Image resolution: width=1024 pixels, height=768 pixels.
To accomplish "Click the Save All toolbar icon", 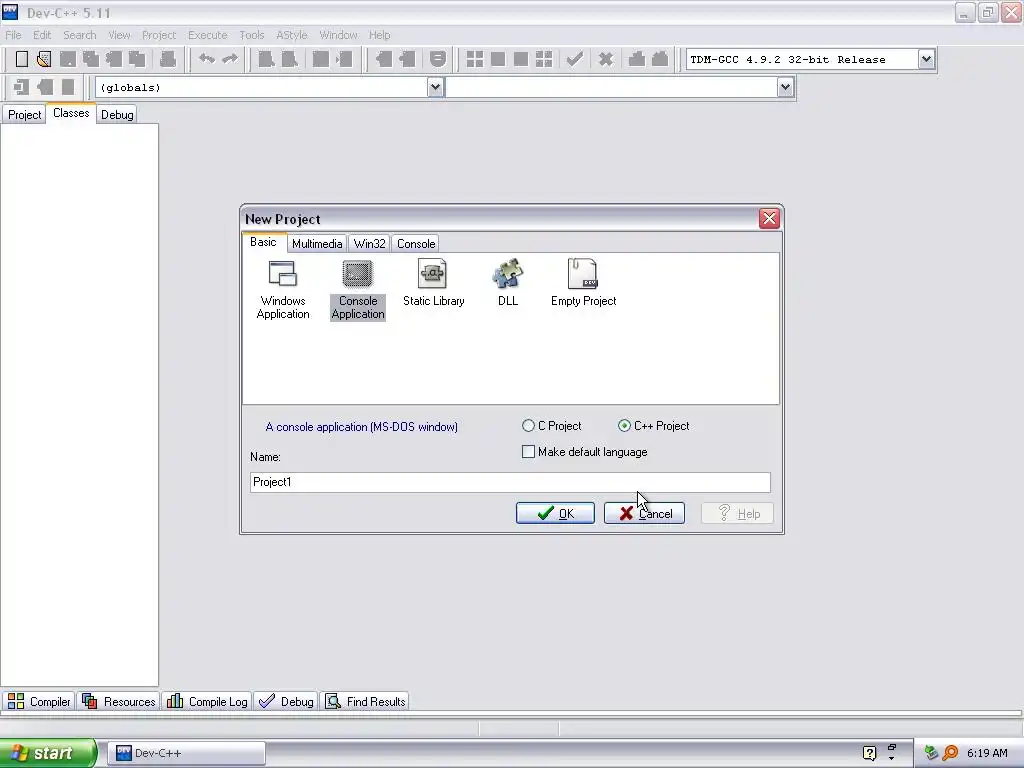I will point(90,59).
